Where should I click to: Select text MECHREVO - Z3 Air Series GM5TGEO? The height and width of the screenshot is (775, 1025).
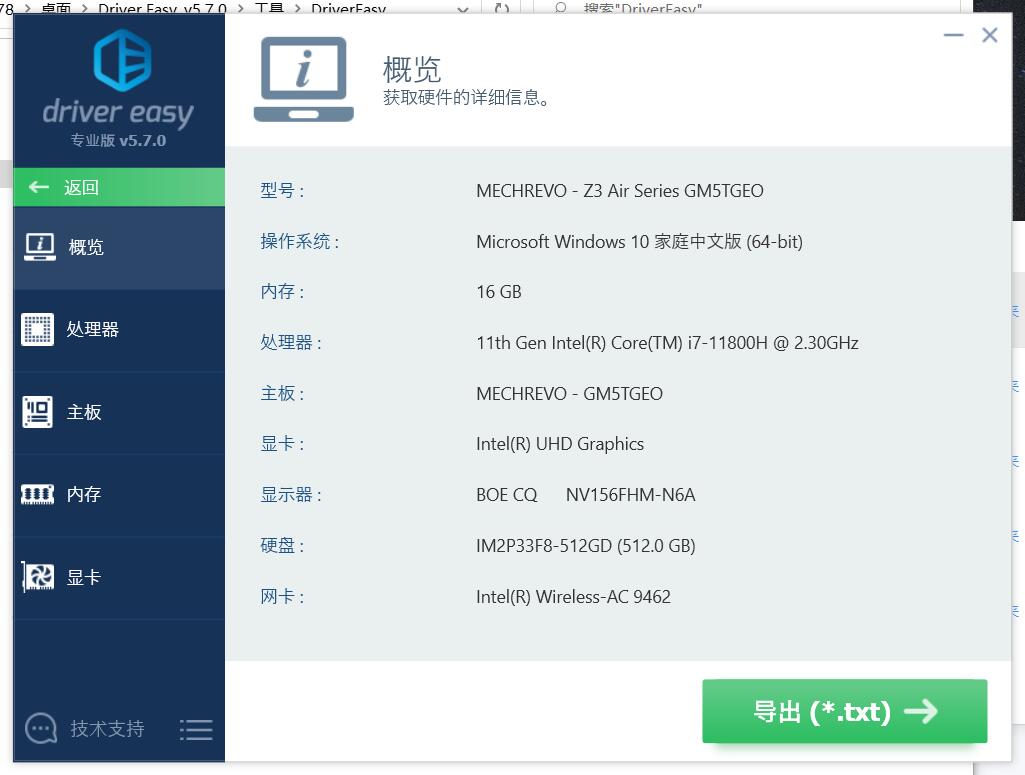point(620,191)
